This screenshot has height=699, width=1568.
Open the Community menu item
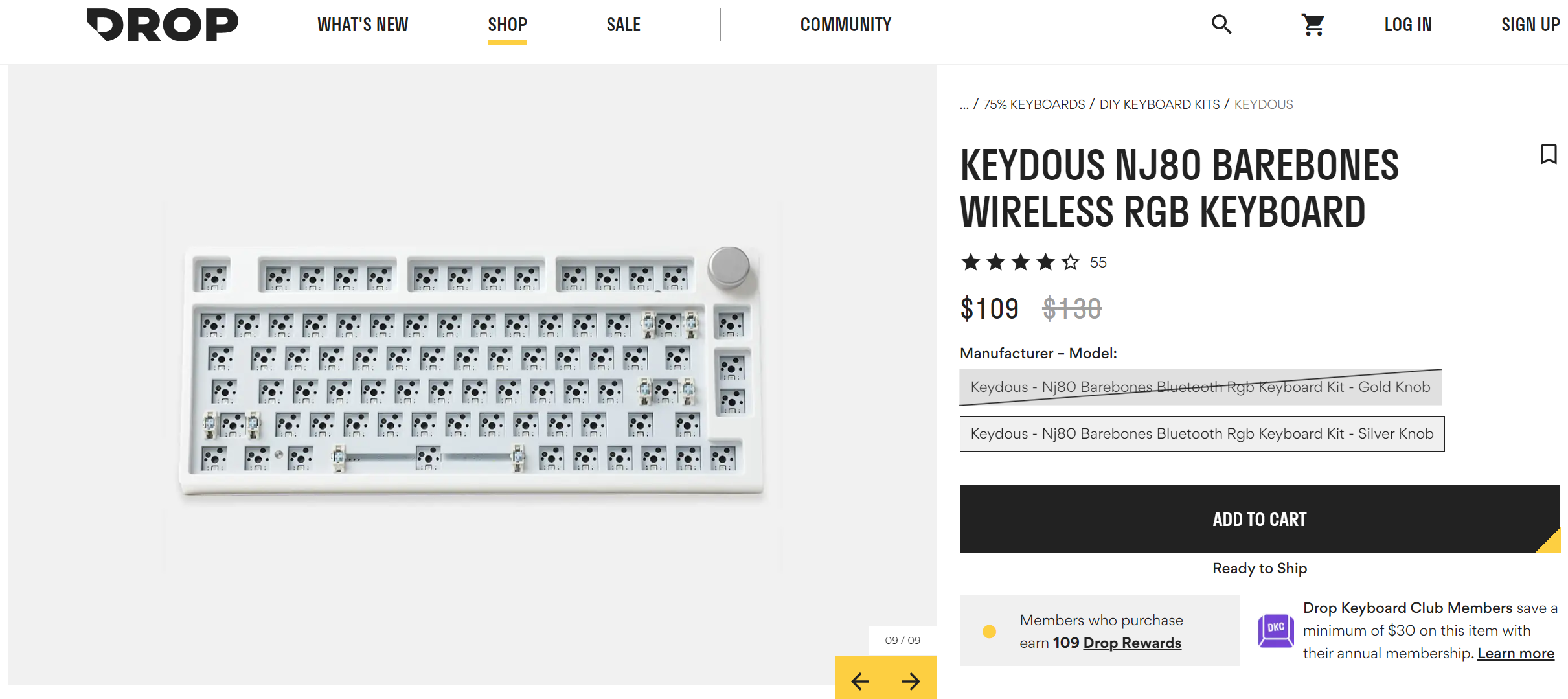pyautogui.click(x=845, y=25)
